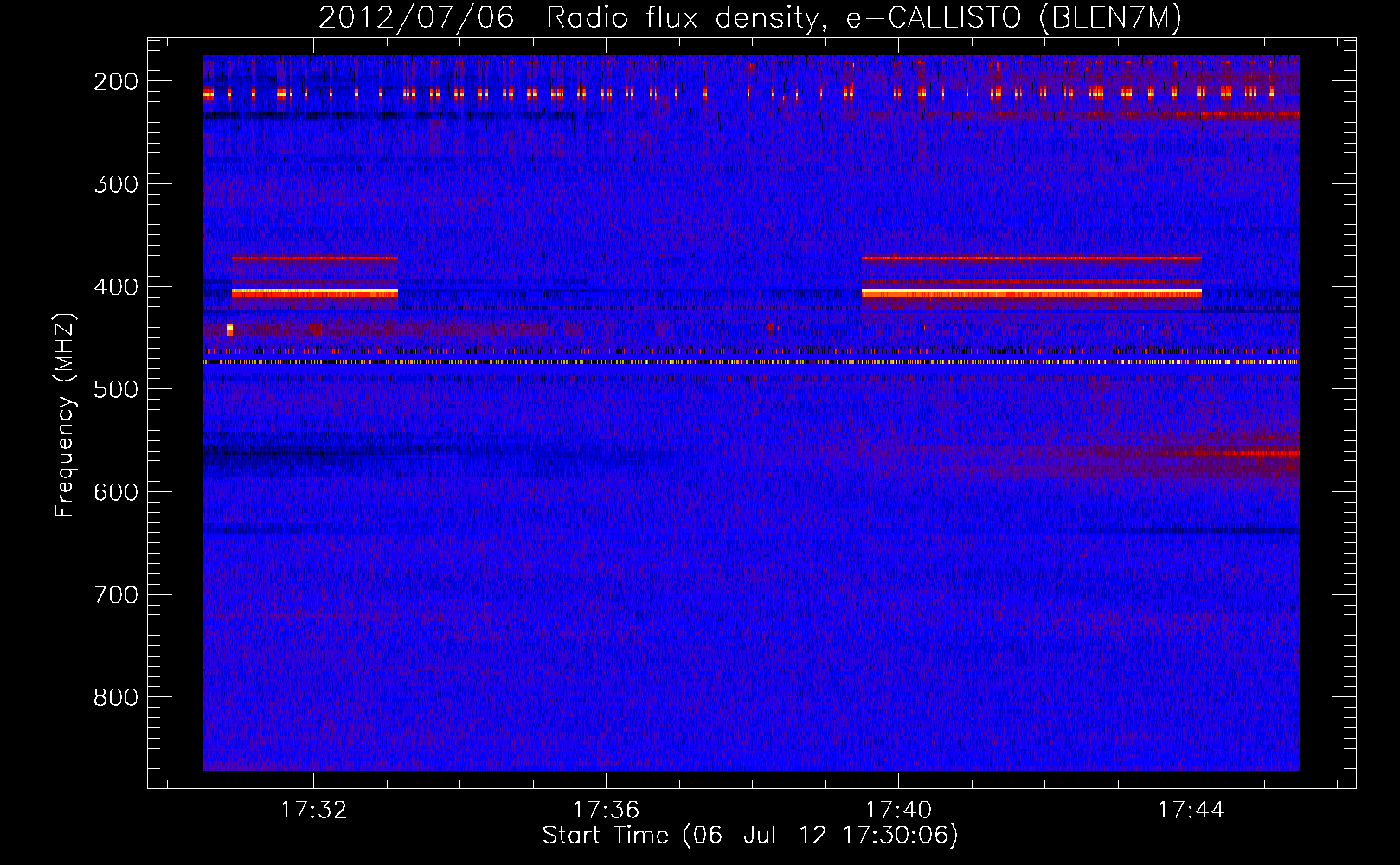Click the bright 405 MHz band near 17:32
This screenshot has height=865, width=1400.
(x=315, y=293)
